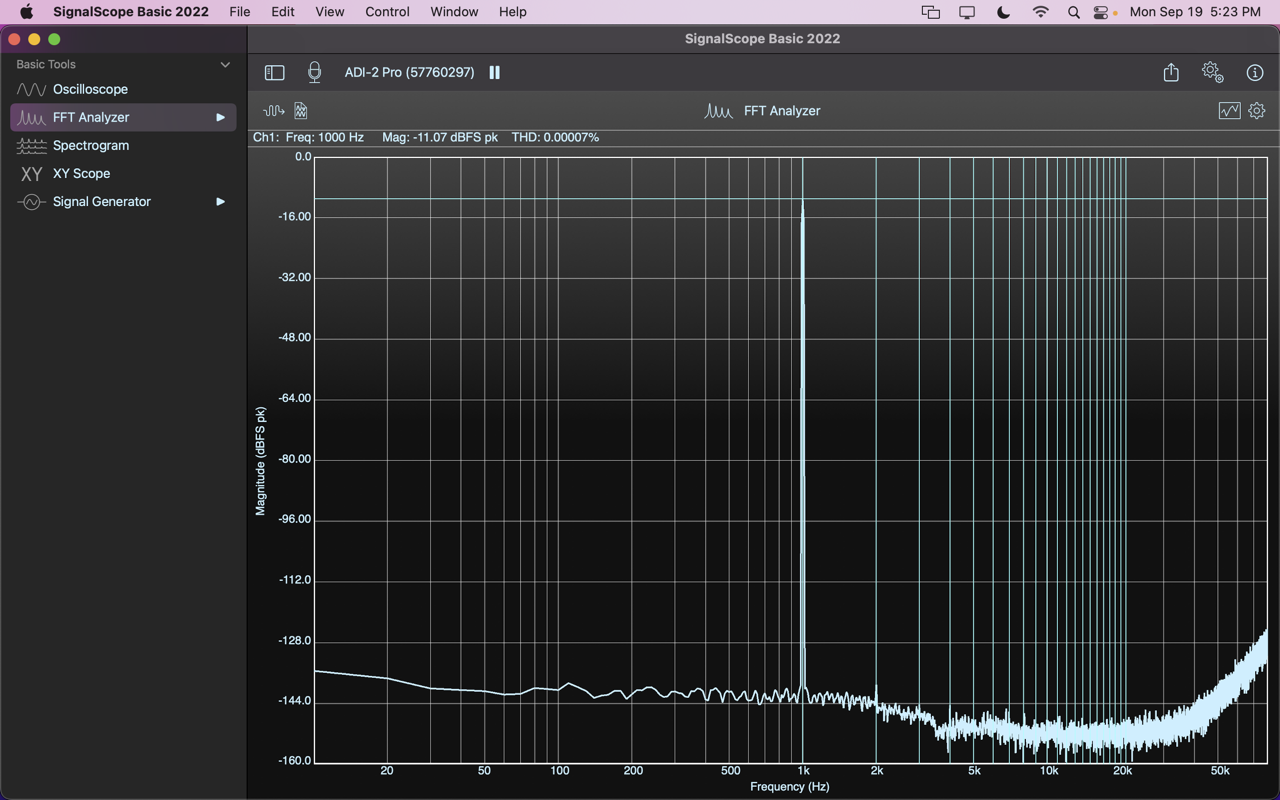This screenshot has width=1280, height=800.
Task: Open the plot display options chart icon
Action: (x=1229, y=111)
